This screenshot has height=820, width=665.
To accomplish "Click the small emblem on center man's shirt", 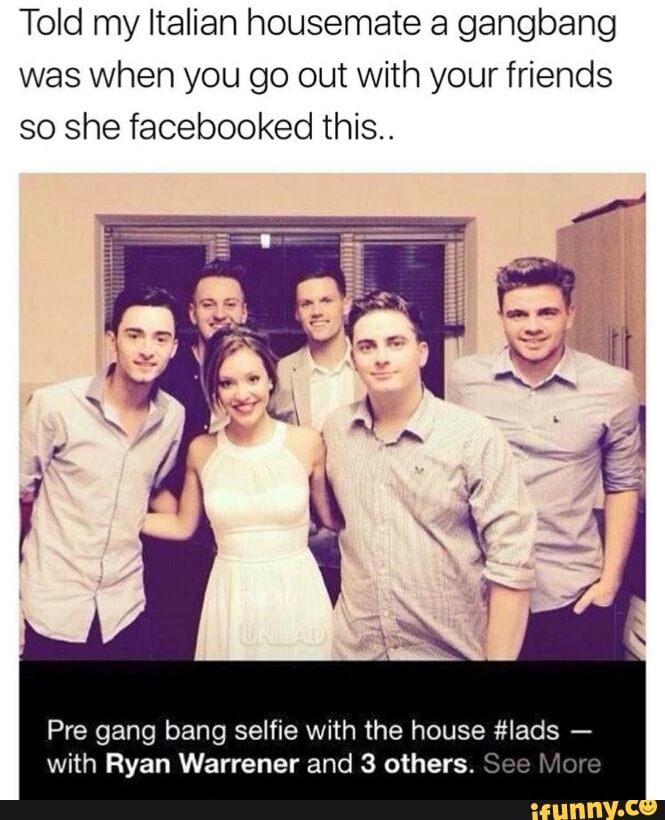I will 417,471.
